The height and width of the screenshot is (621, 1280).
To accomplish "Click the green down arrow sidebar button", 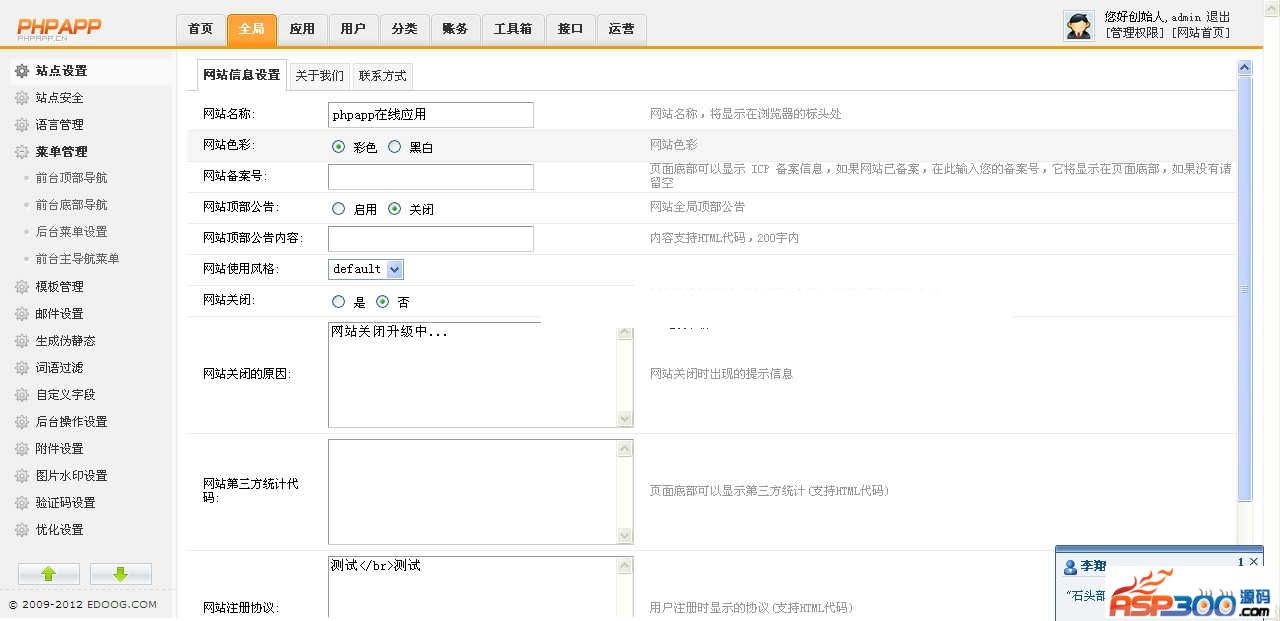I will 120,574.
